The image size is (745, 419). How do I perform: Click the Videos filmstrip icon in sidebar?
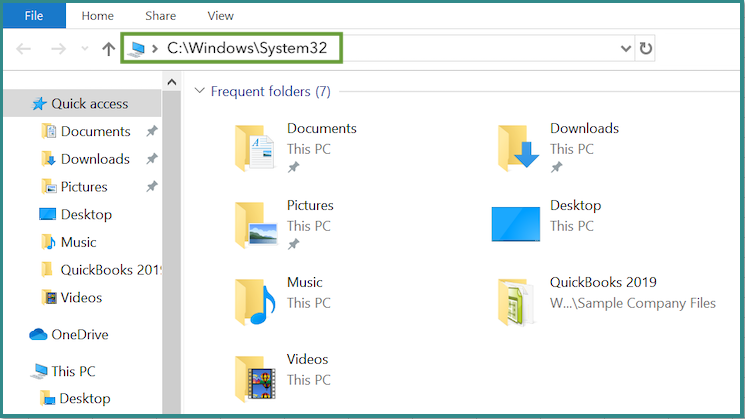point(49,297)
